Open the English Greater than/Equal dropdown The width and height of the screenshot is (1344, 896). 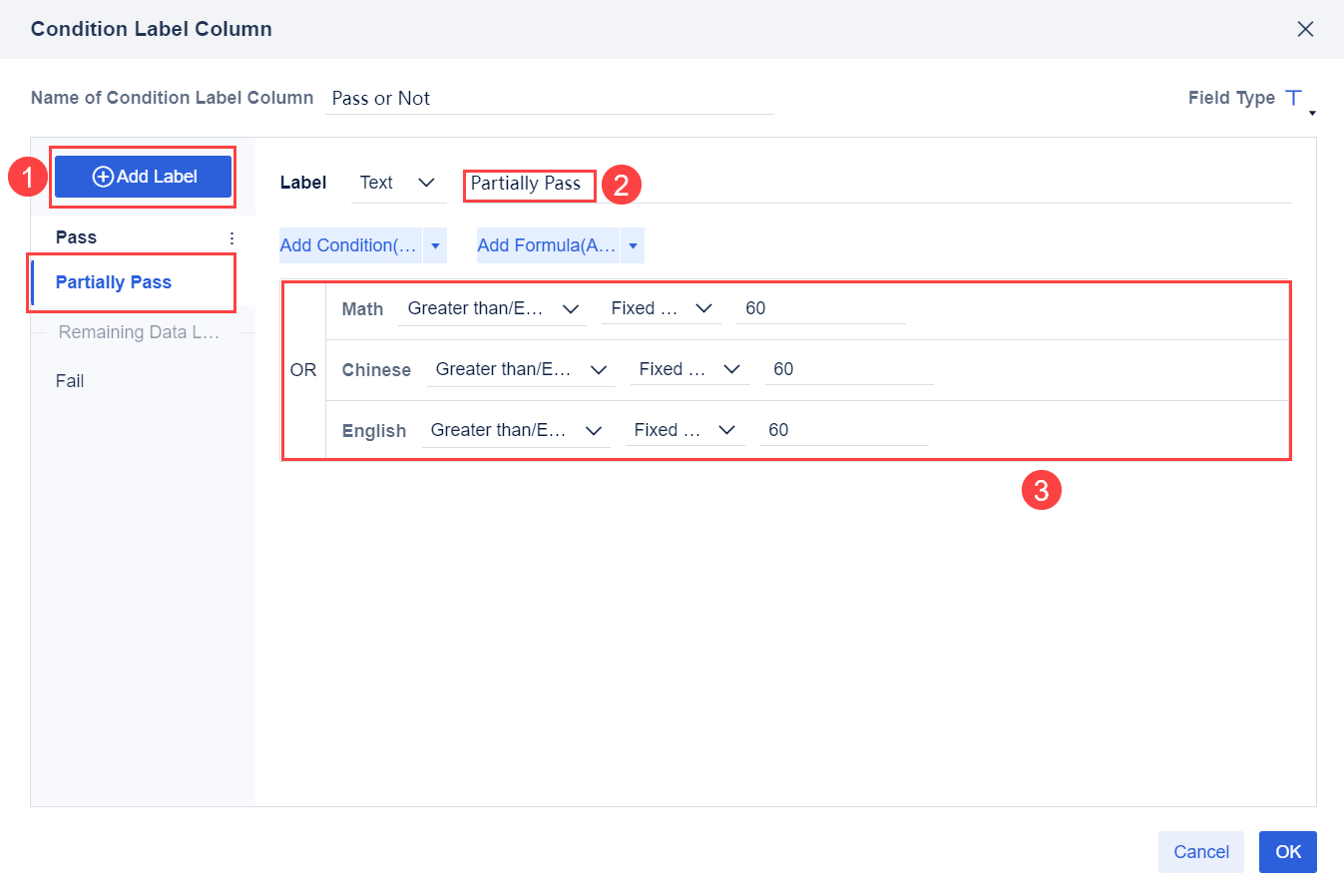(516, 430)
